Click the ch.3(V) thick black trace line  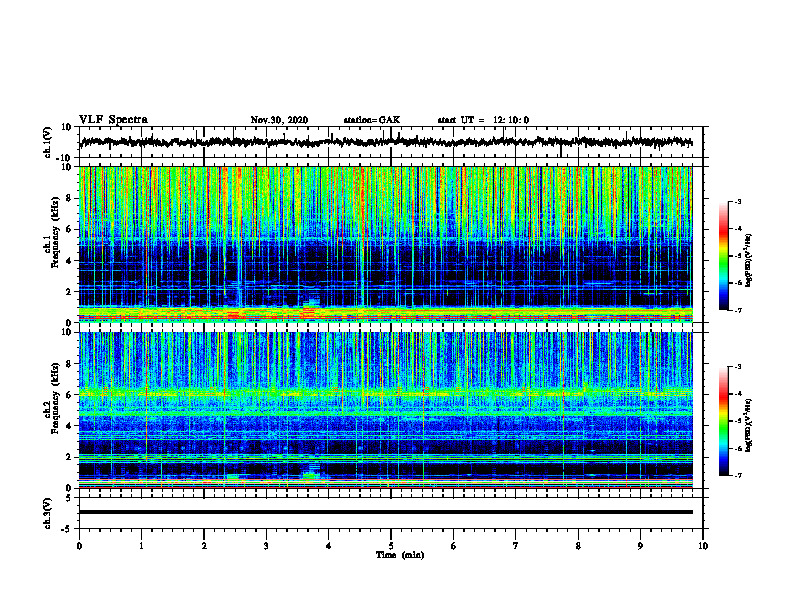(x=385, y=512)
